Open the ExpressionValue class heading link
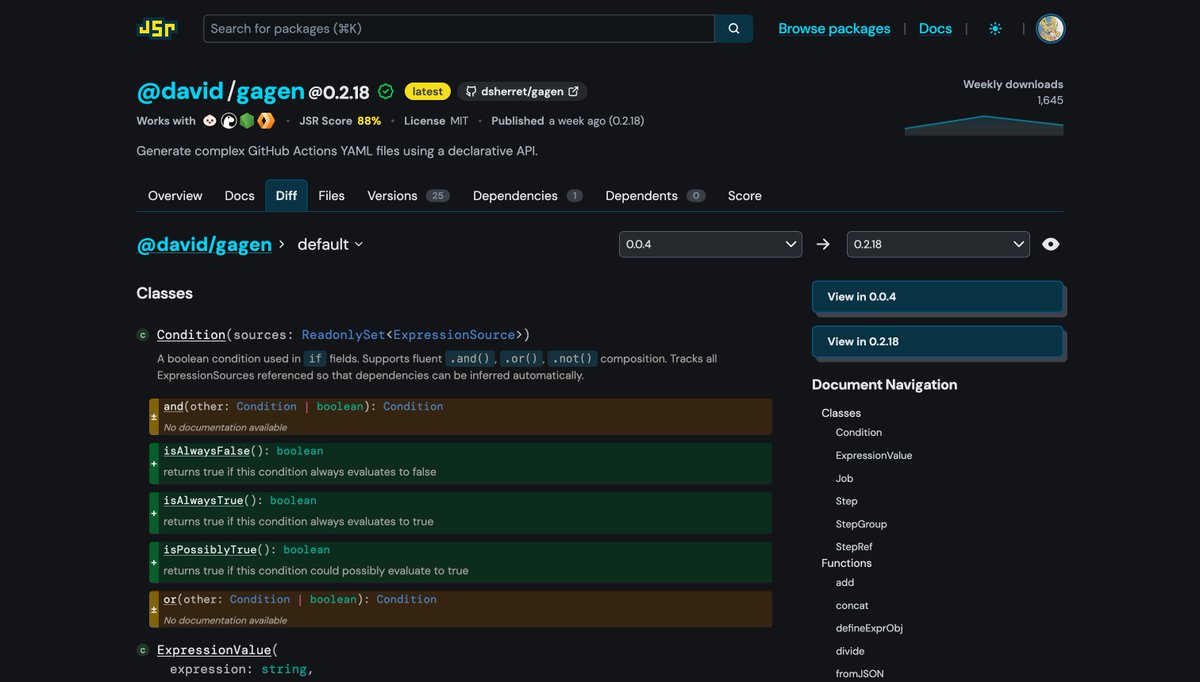 (x=214, y=650)
